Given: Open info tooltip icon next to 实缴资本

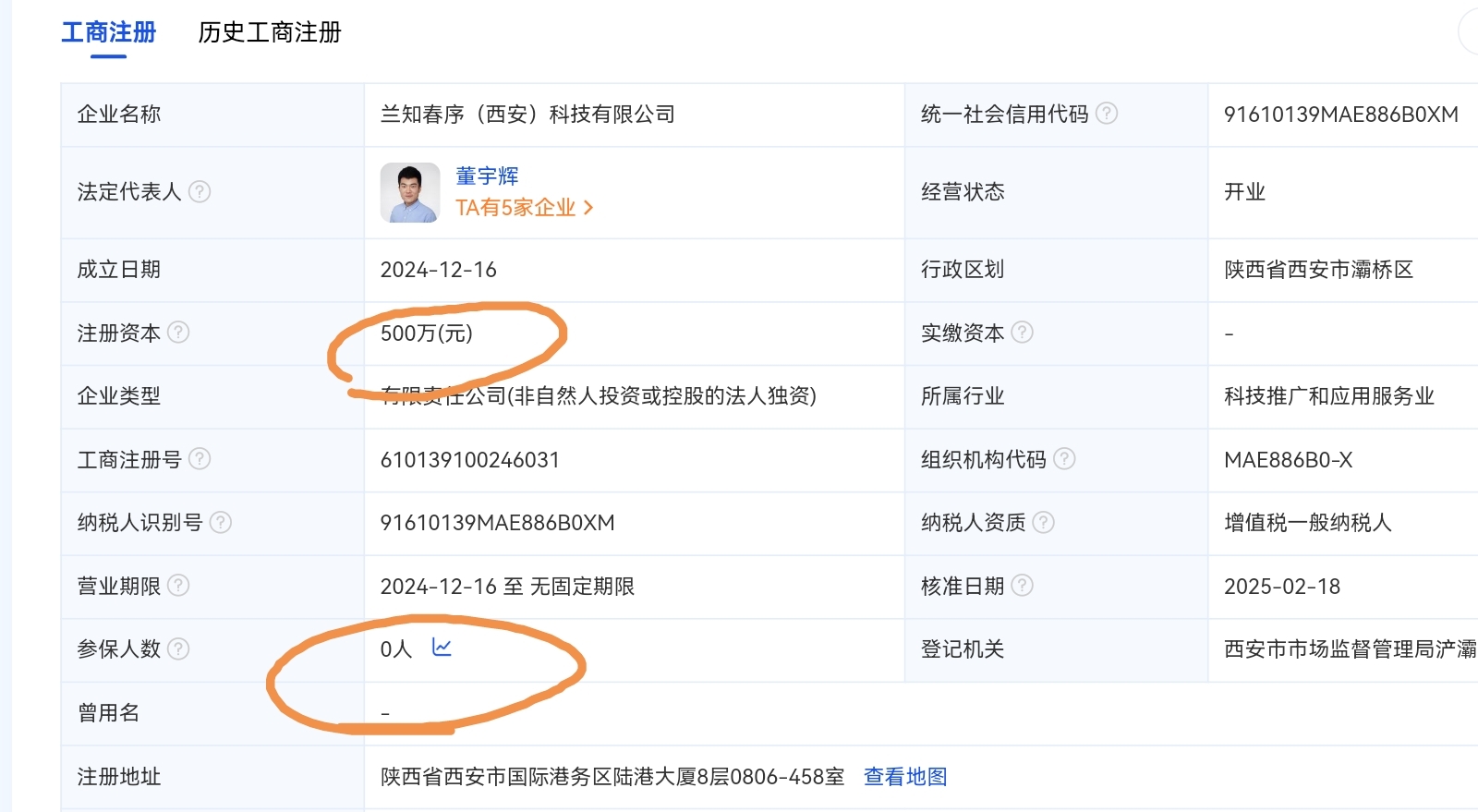Looking at the screenshot, I should [x=1022, y=333].
